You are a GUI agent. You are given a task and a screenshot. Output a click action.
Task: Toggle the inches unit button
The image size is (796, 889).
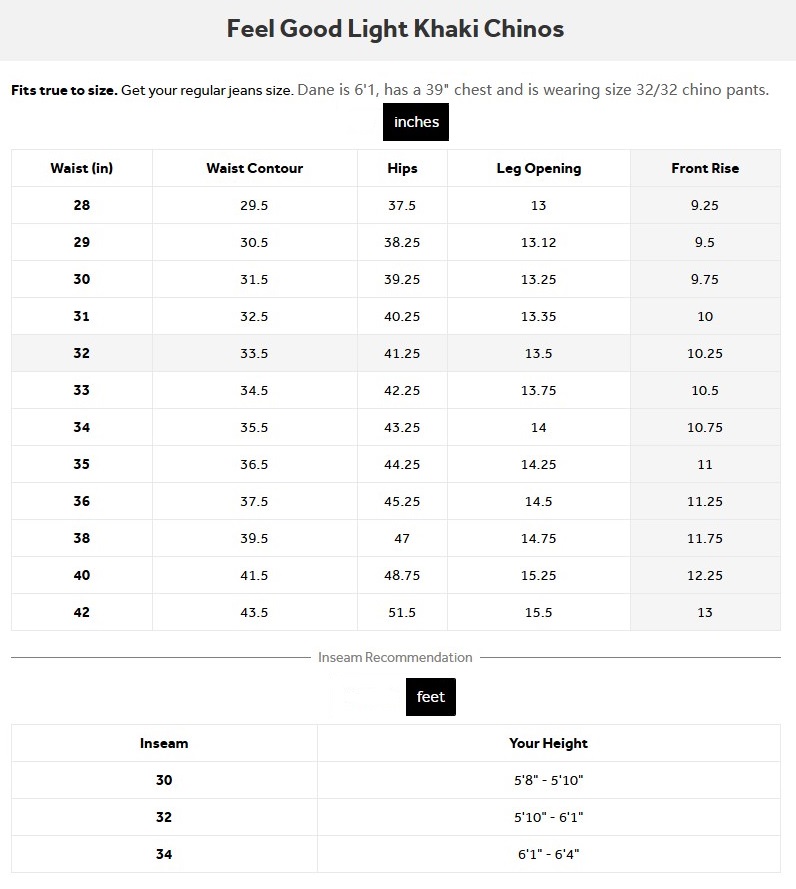416,122
